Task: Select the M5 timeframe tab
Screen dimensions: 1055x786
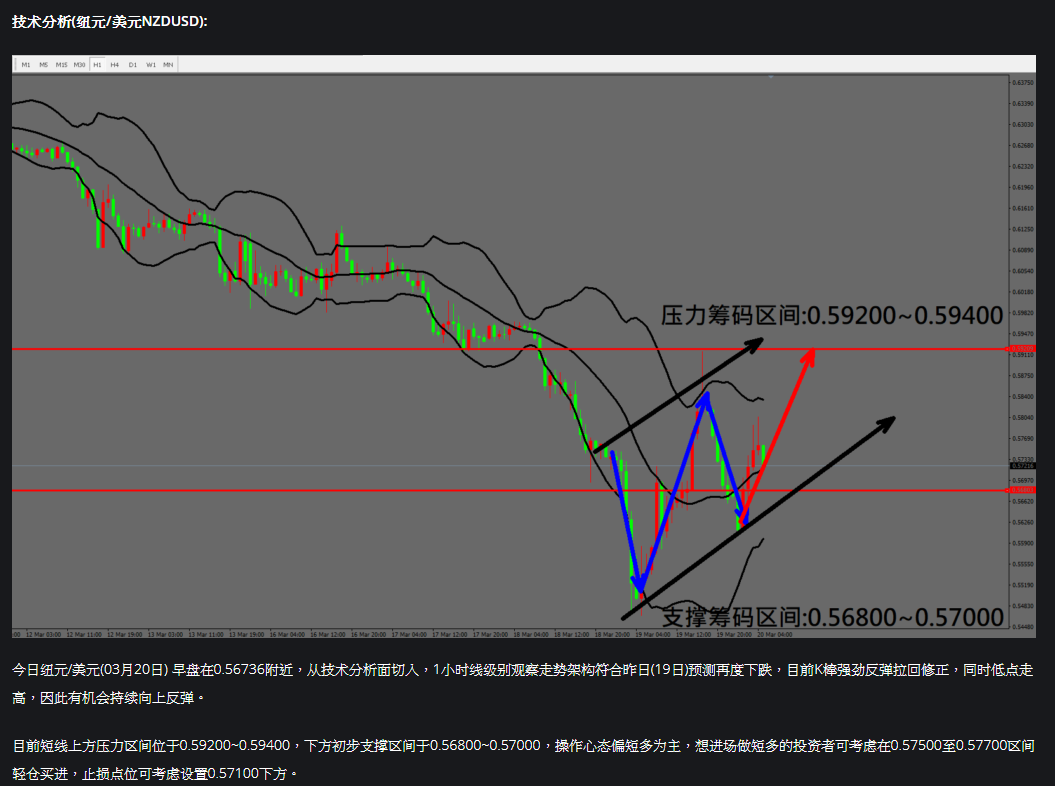Action: (44, 65)
